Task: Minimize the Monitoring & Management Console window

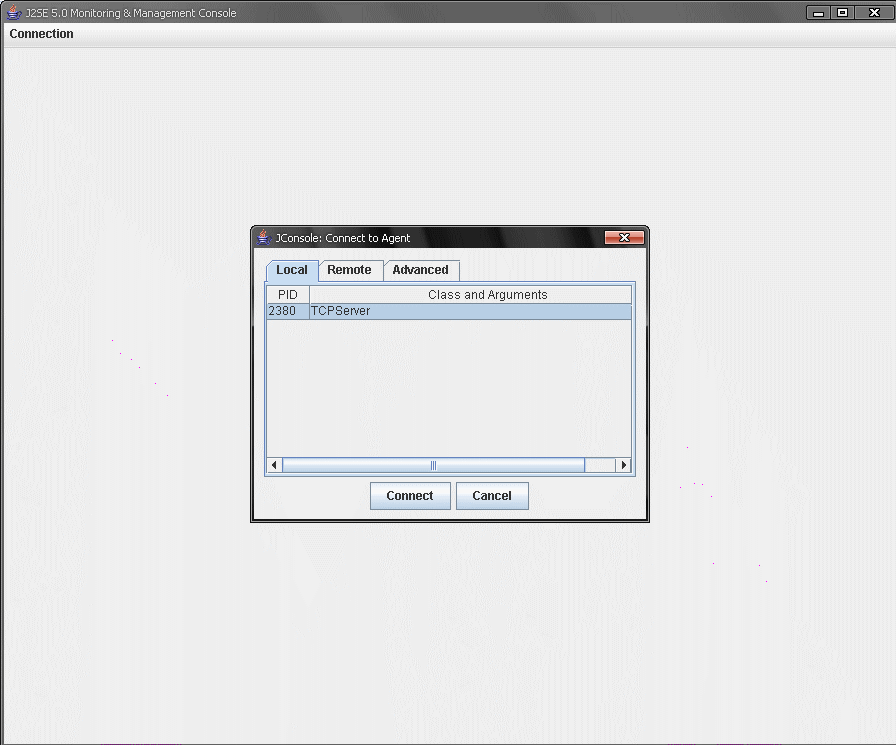Action: pos(818,13)
